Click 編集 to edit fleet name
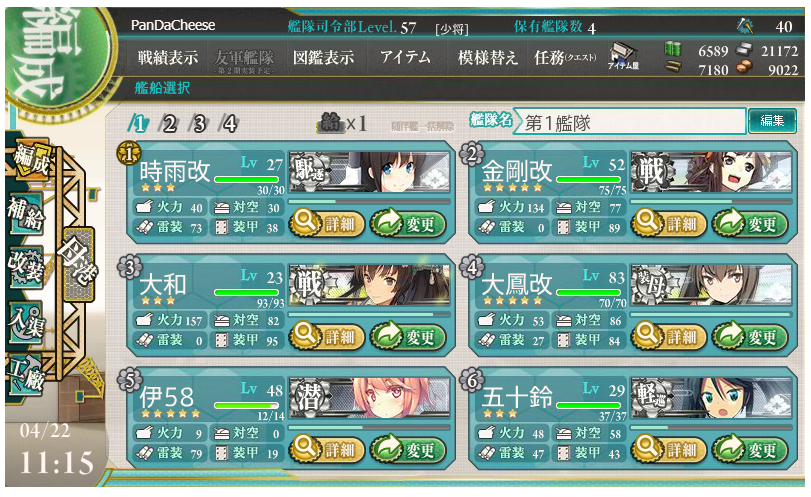The width and height of the screenshot is (811, 497). [772, 121]
